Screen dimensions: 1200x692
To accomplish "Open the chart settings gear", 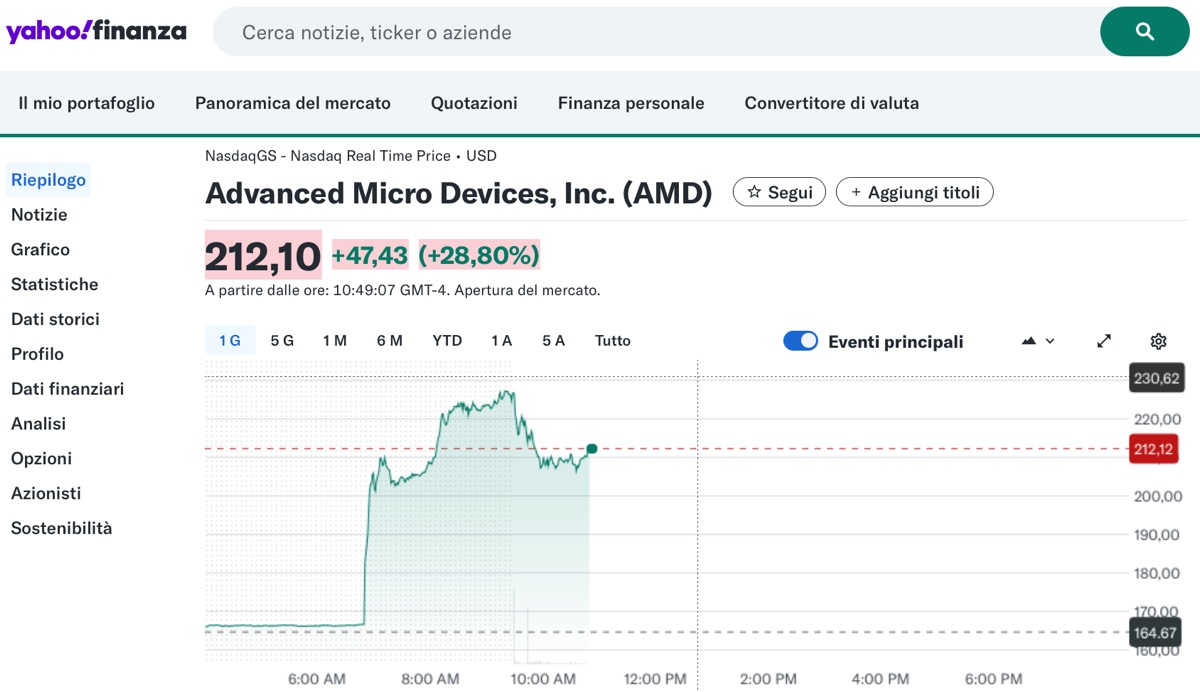I will (x=1157, y=341).
